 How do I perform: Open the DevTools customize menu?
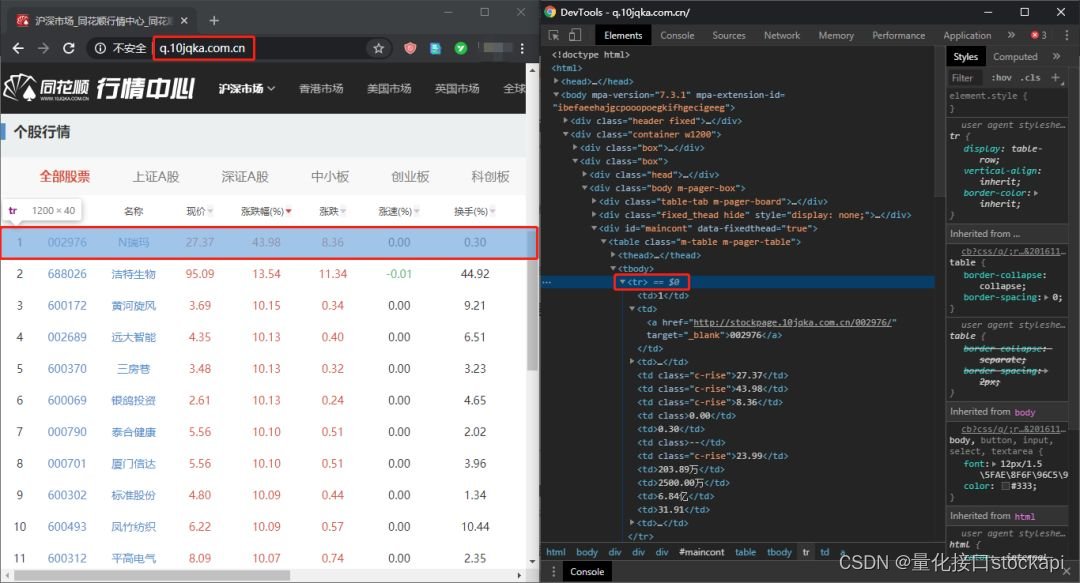[x=1066, y=35]
